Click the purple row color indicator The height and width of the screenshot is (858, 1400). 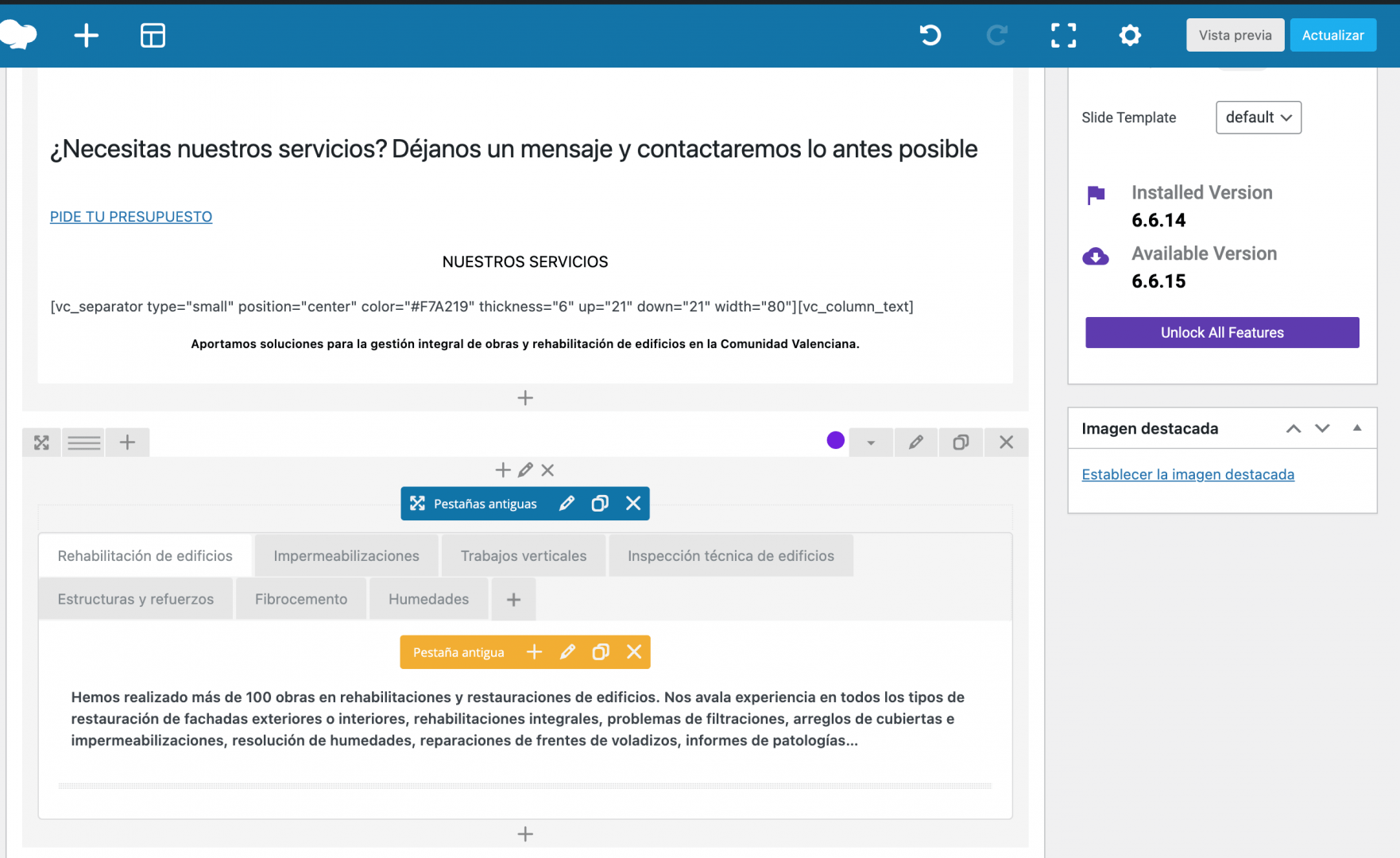[x=835, y=440]
